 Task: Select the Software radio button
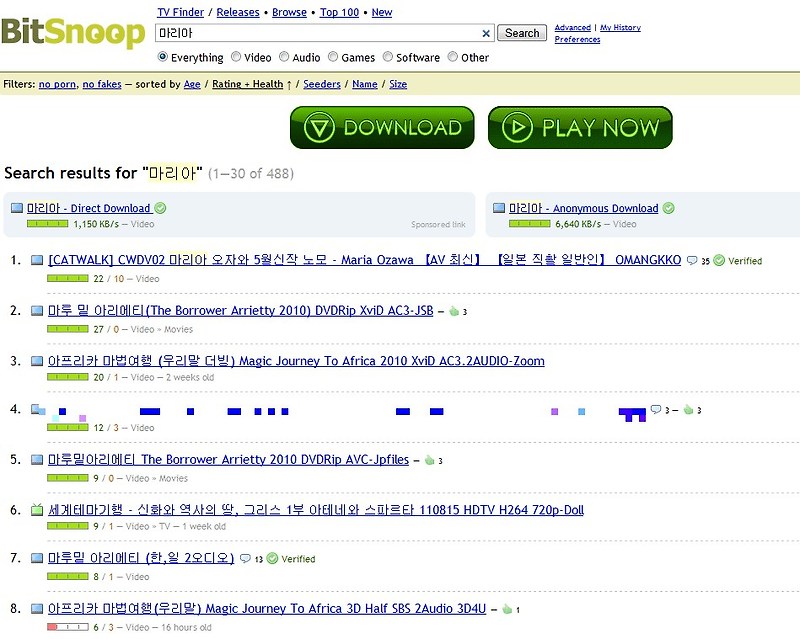click(x=388, y=57)
